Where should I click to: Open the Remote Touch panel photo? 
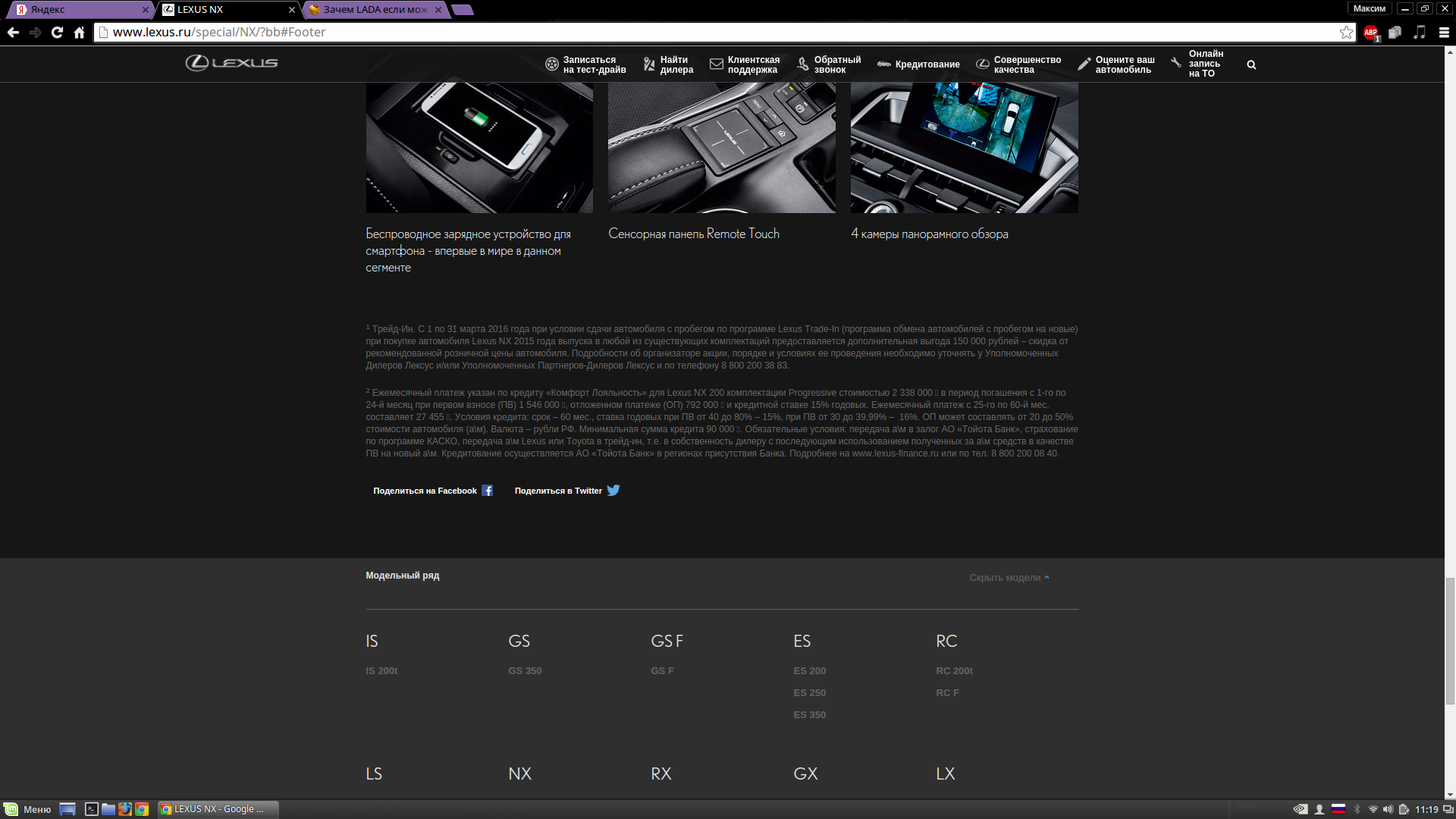pyautogui.click(x=722, y=147)
